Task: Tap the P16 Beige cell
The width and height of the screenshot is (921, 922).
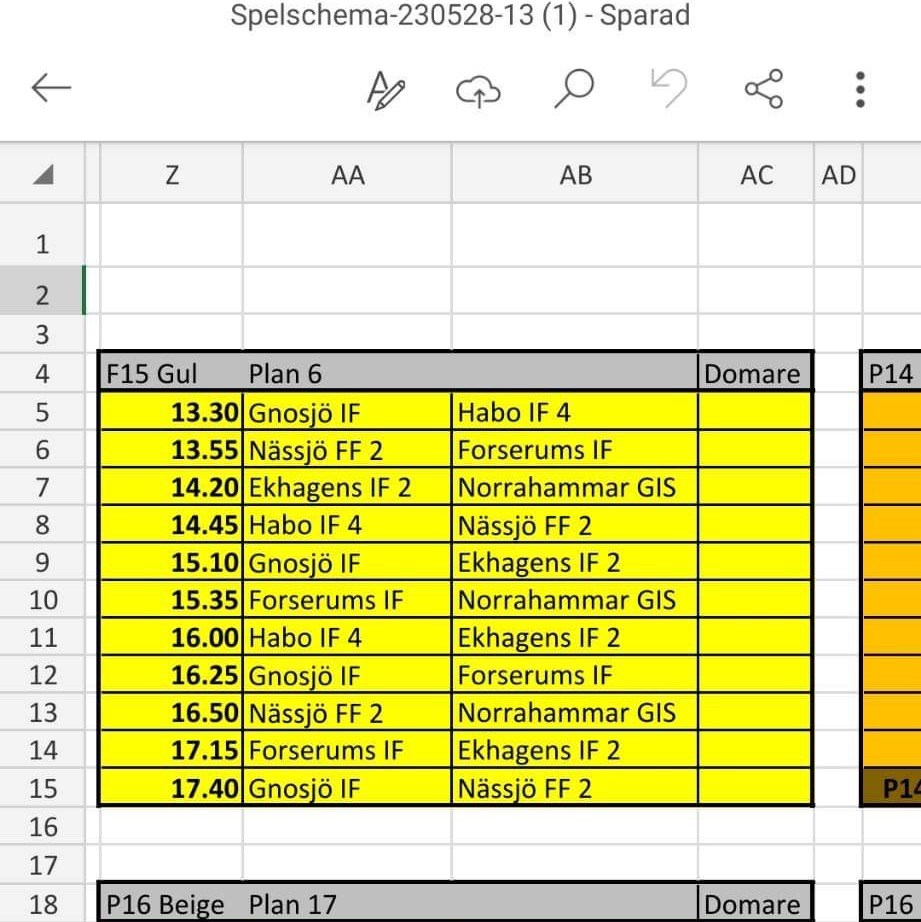Action: point(165,905)
